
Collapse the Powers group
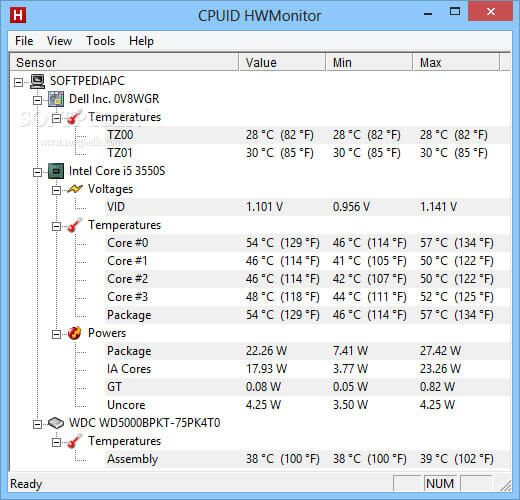56,334
